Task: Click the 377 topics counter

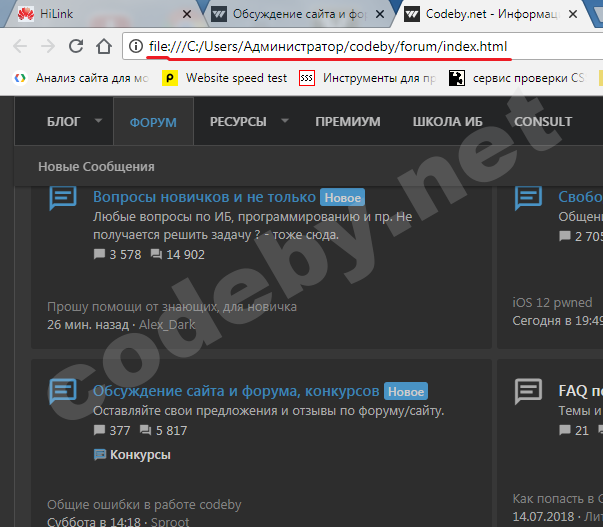Action: pos(112,430)
